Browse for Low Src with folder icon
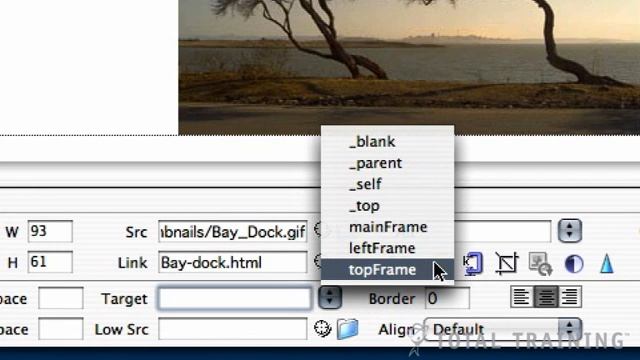Screen dimensions: 640x360 pos(347,329)
